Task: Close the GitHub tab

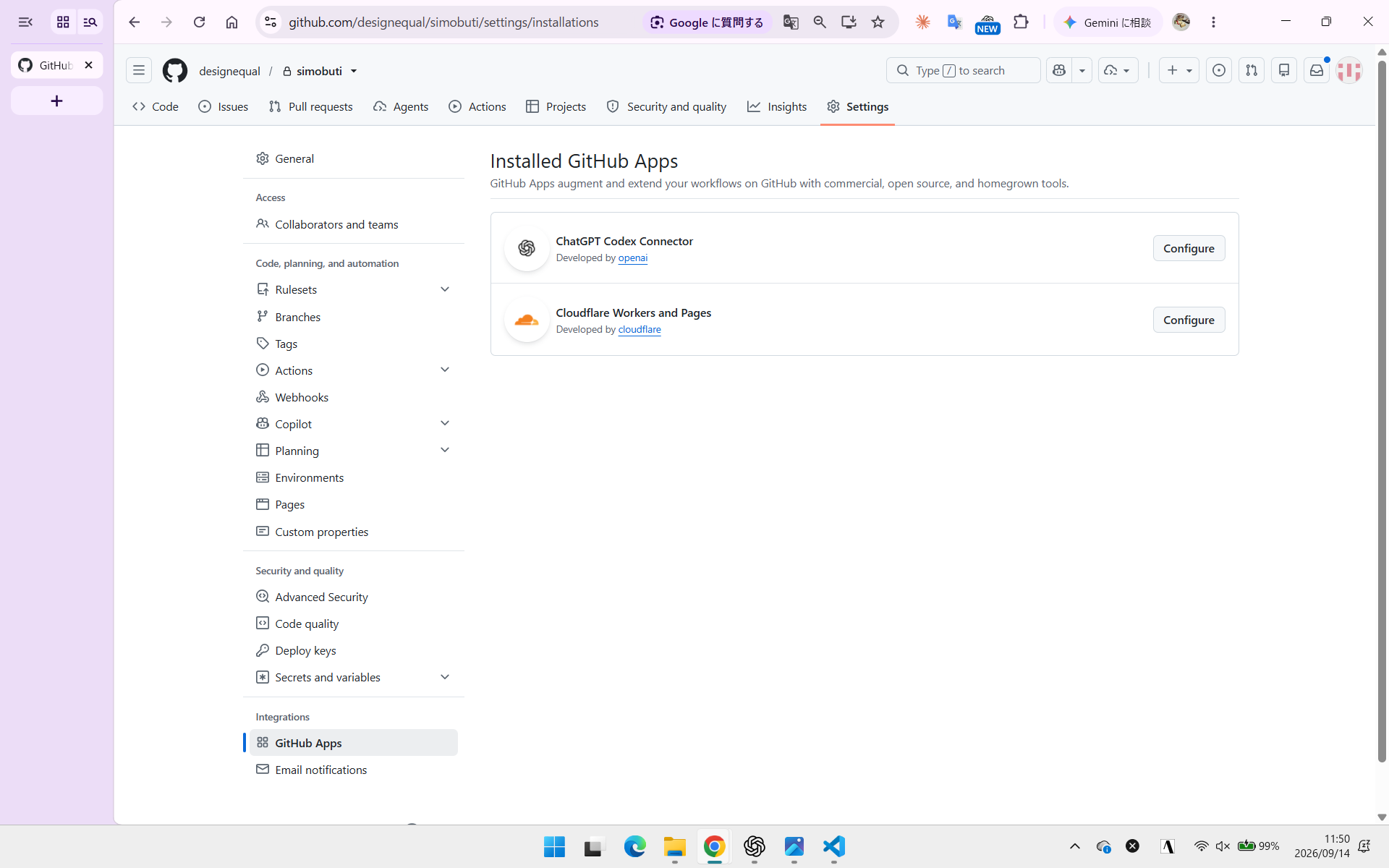Action: [88, 65]
